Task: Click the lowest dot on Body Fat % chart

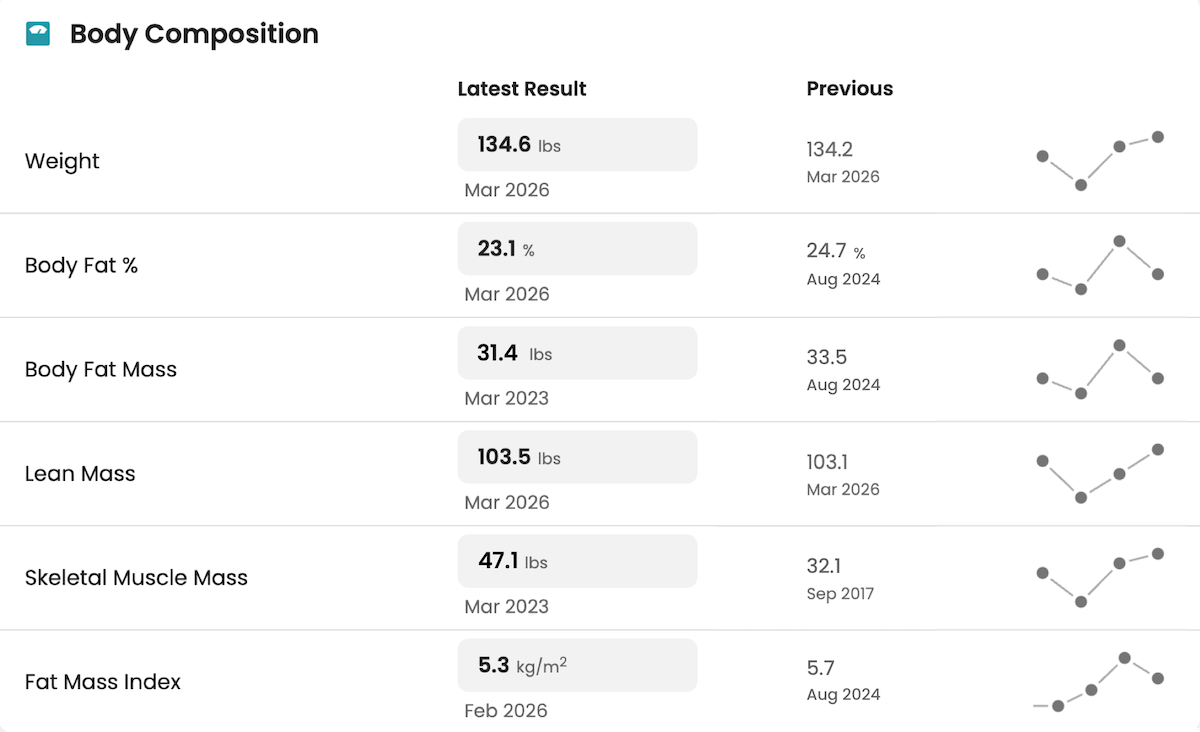Action: click(1080, 289)
